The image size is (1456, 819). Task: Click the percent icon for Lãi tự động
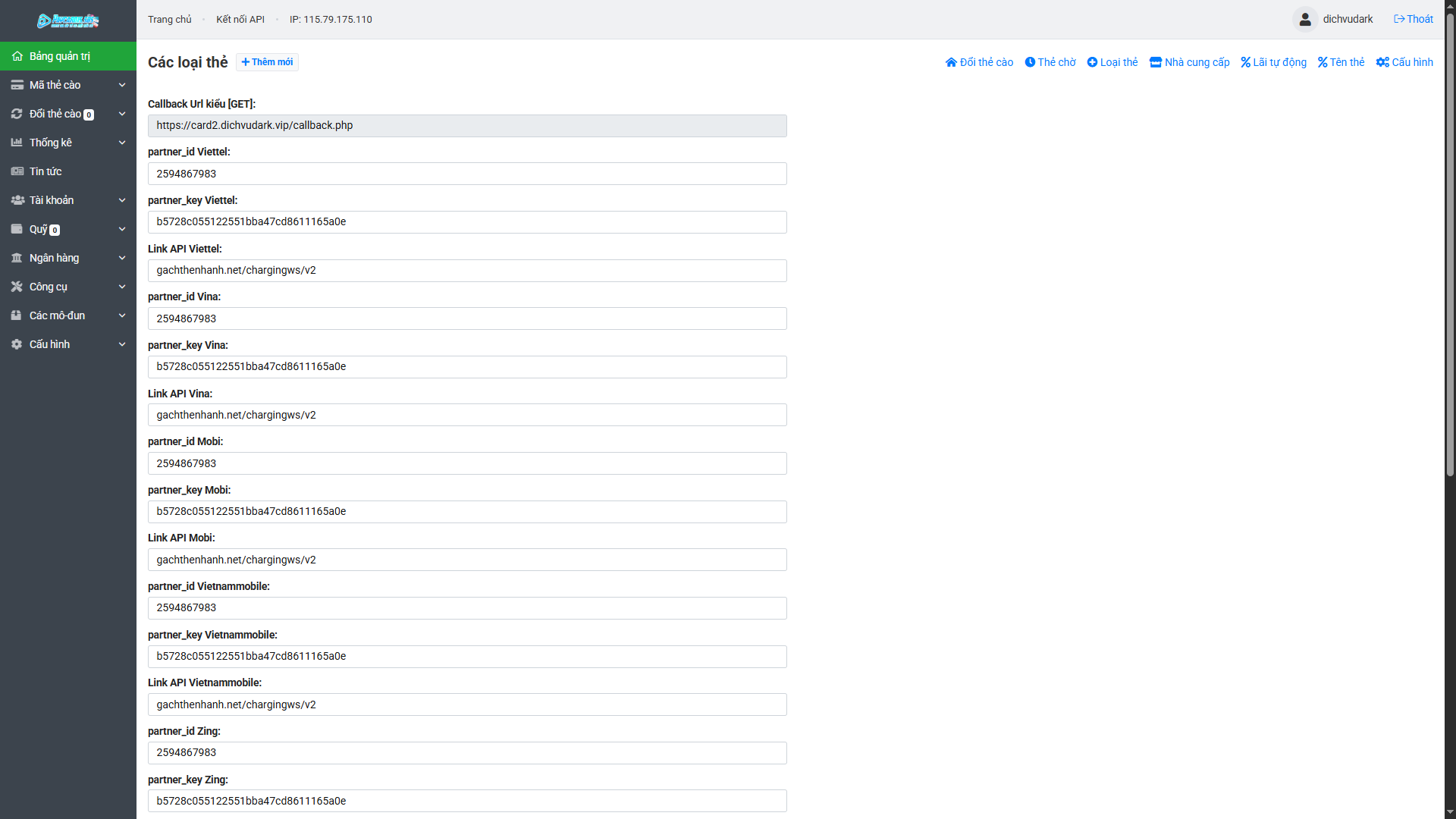tap(1245, 62)
